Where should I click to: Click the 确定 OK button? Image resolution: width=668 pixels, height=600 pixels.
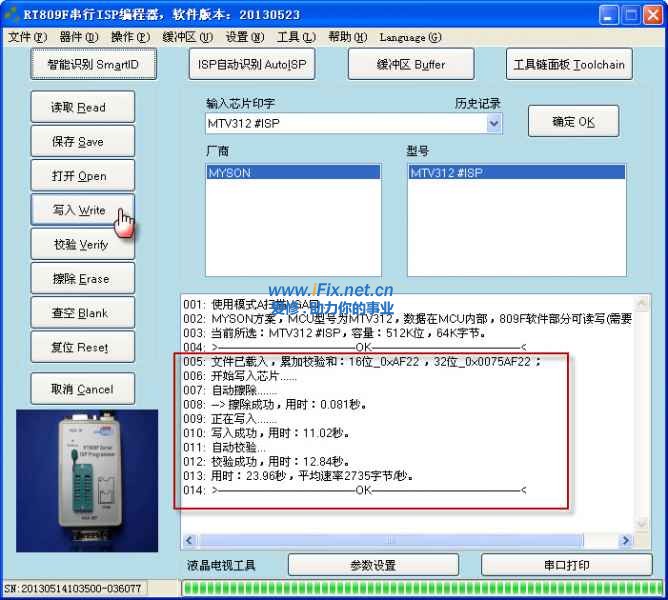[573, 122]
